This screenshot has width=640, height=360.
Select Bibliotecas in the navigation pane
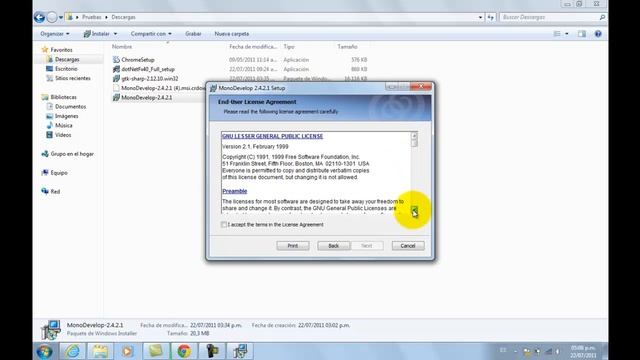pos(63,97)
